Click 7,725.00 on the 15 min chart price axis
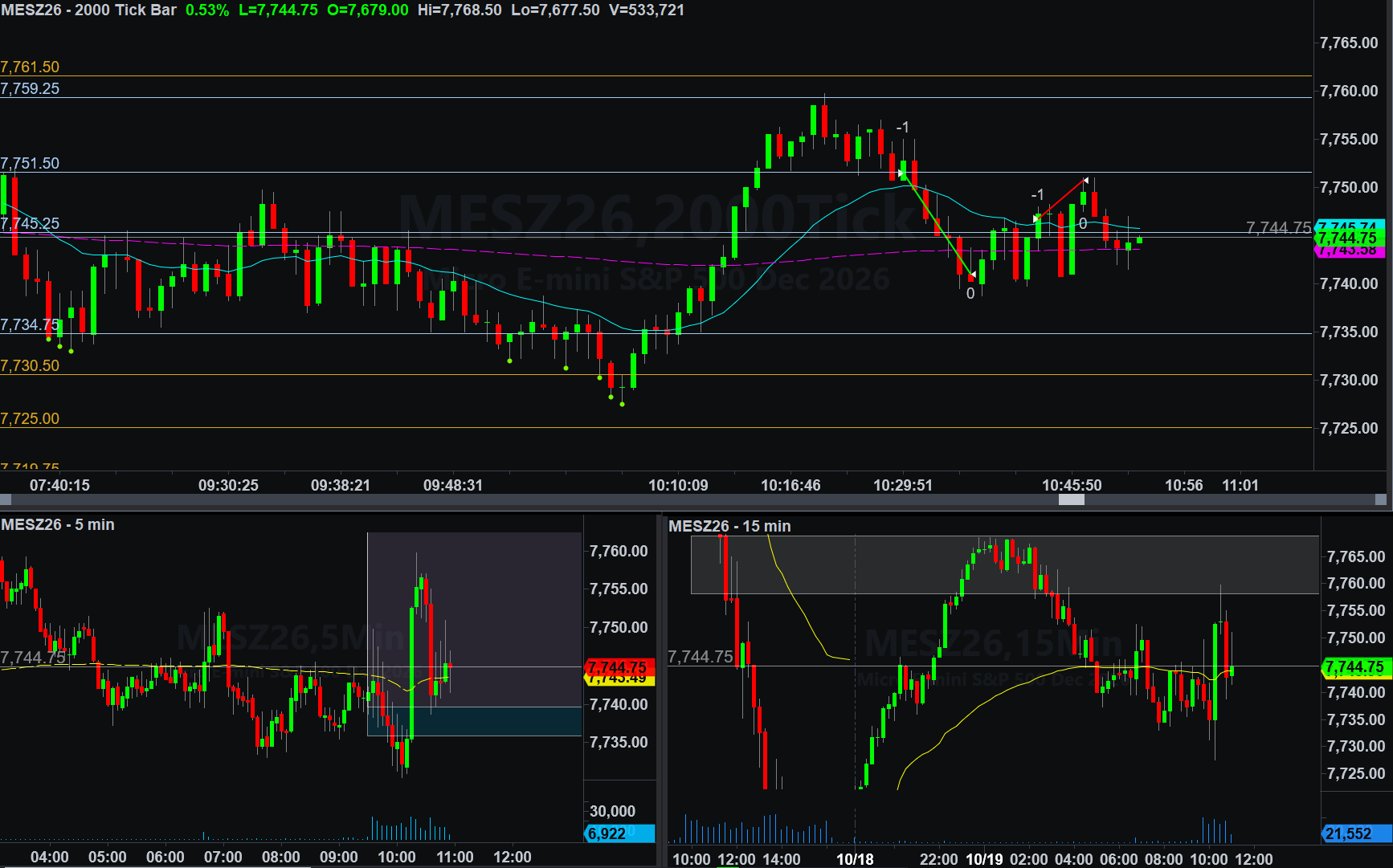The height and width of the screenshot is (868, 1393). tap(1356, 773)
